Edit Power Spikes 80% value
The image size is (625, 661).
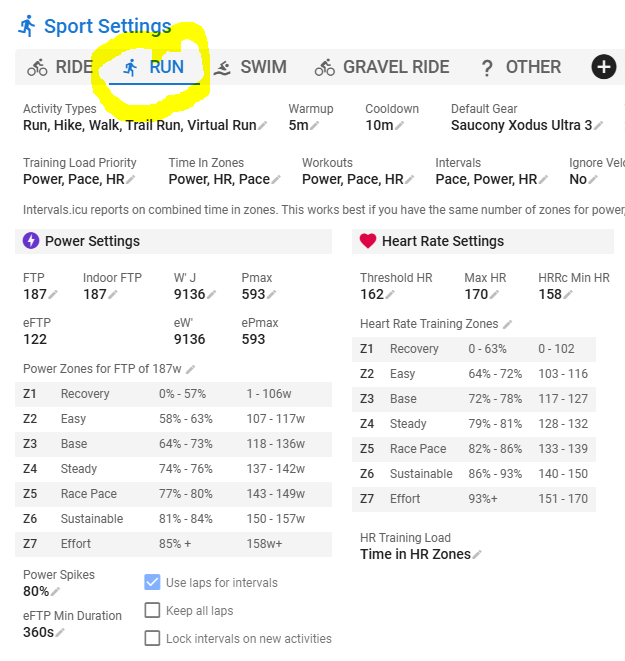[x=55, y=592]
